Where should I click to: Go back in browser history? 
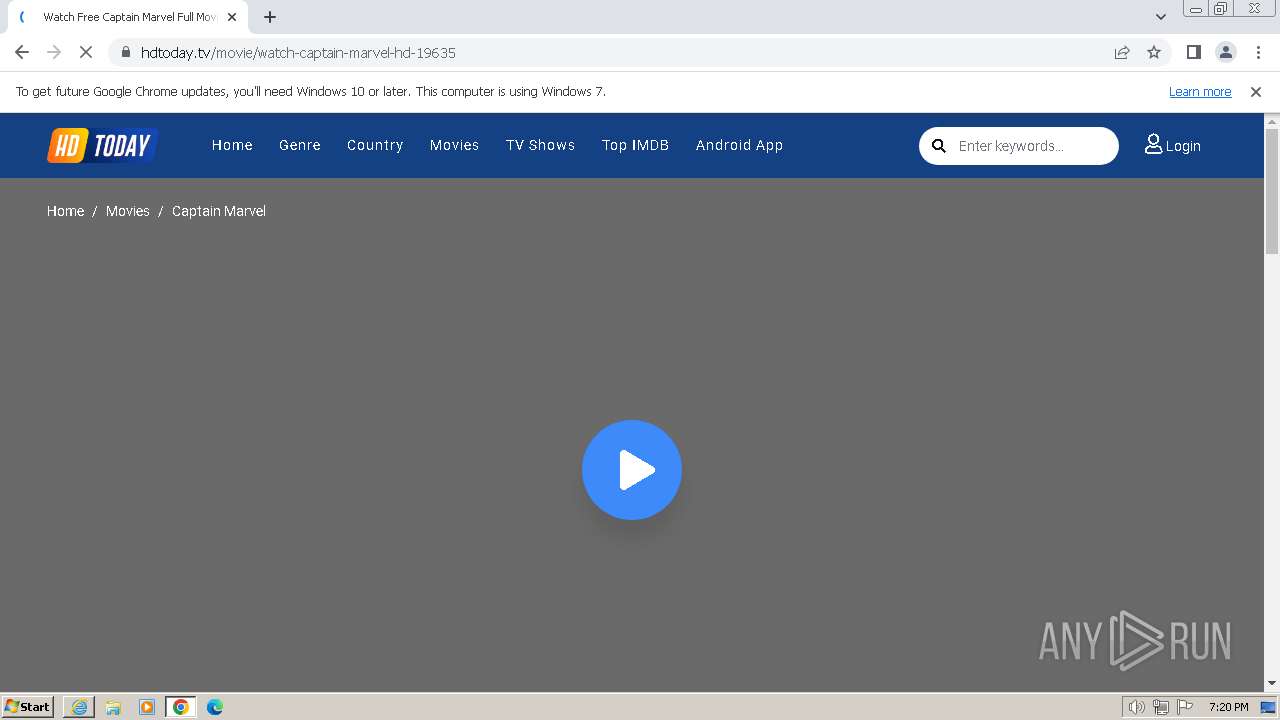pyautogui.click(x=22, y=52)
